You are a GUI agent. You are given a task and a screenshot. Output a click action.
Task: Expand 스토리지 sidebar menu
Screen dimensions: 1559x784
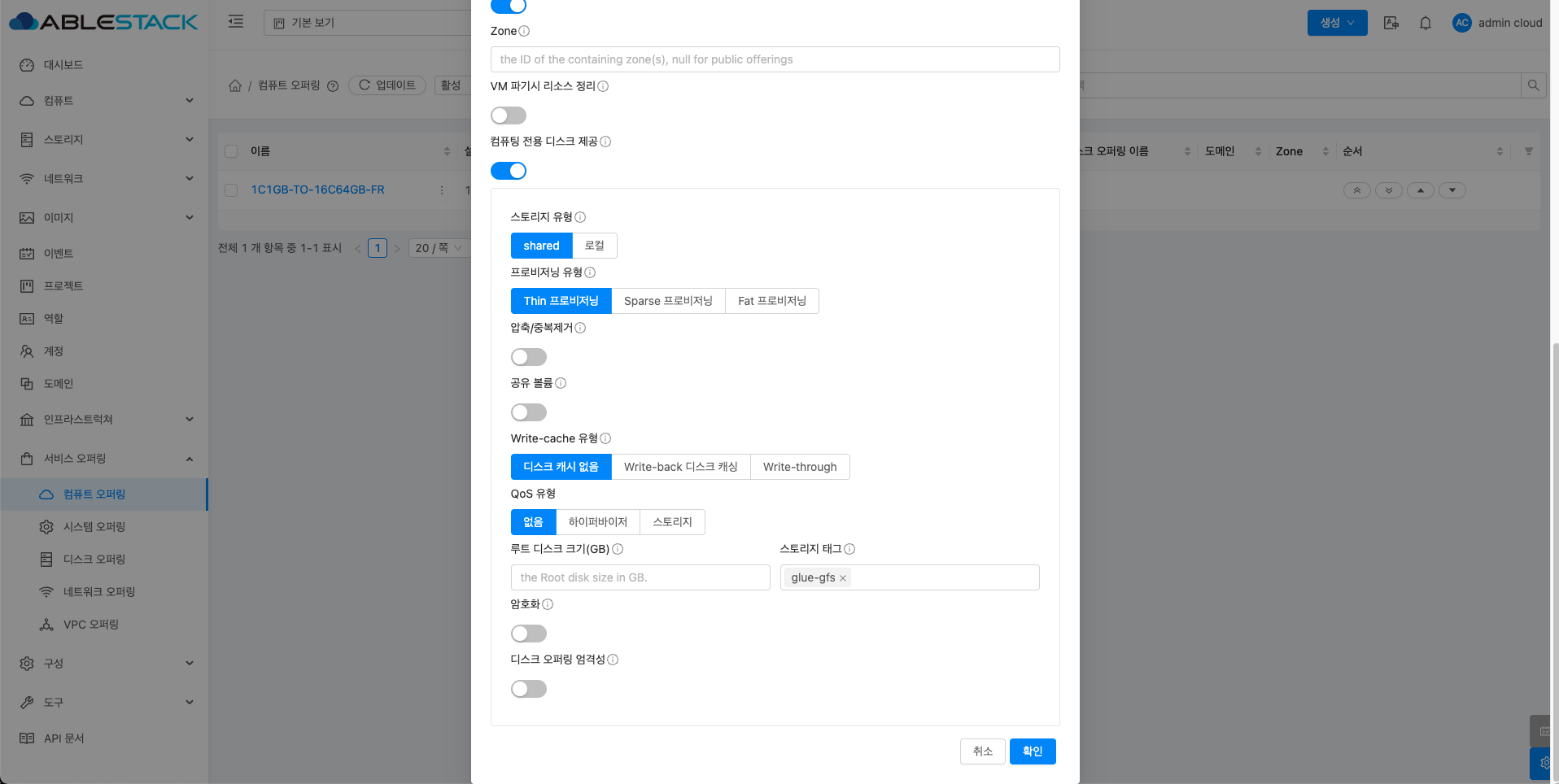(104, 140)
